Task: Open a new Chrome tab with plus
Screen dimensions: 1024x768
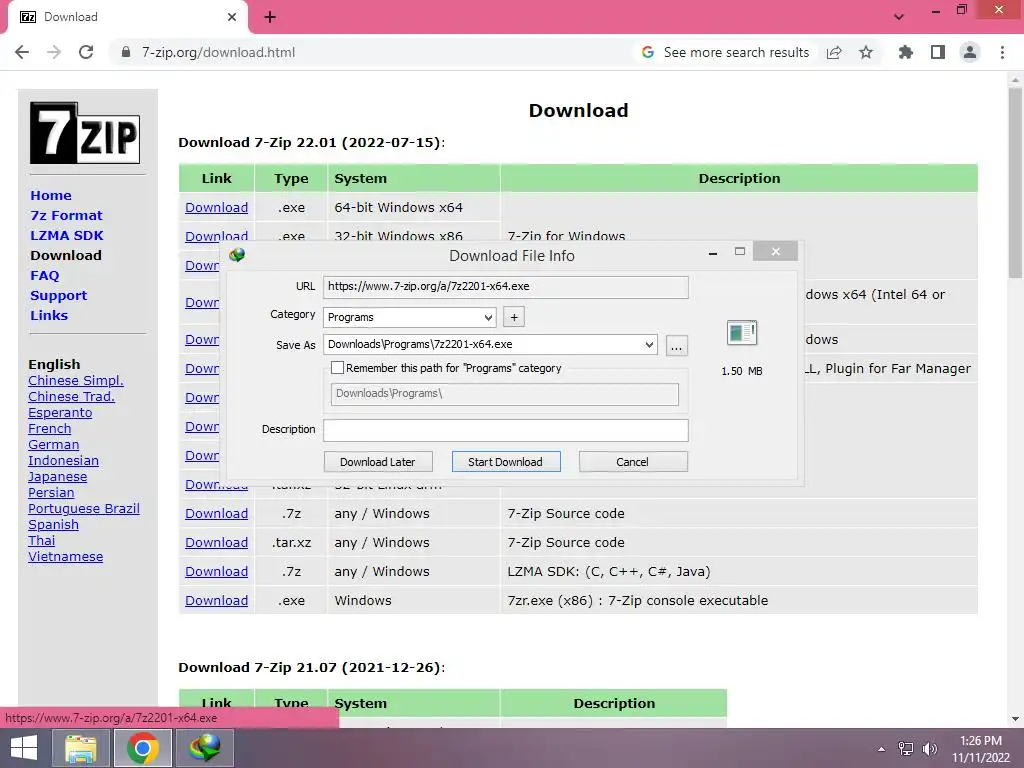Action: click(x=270, y=17)
